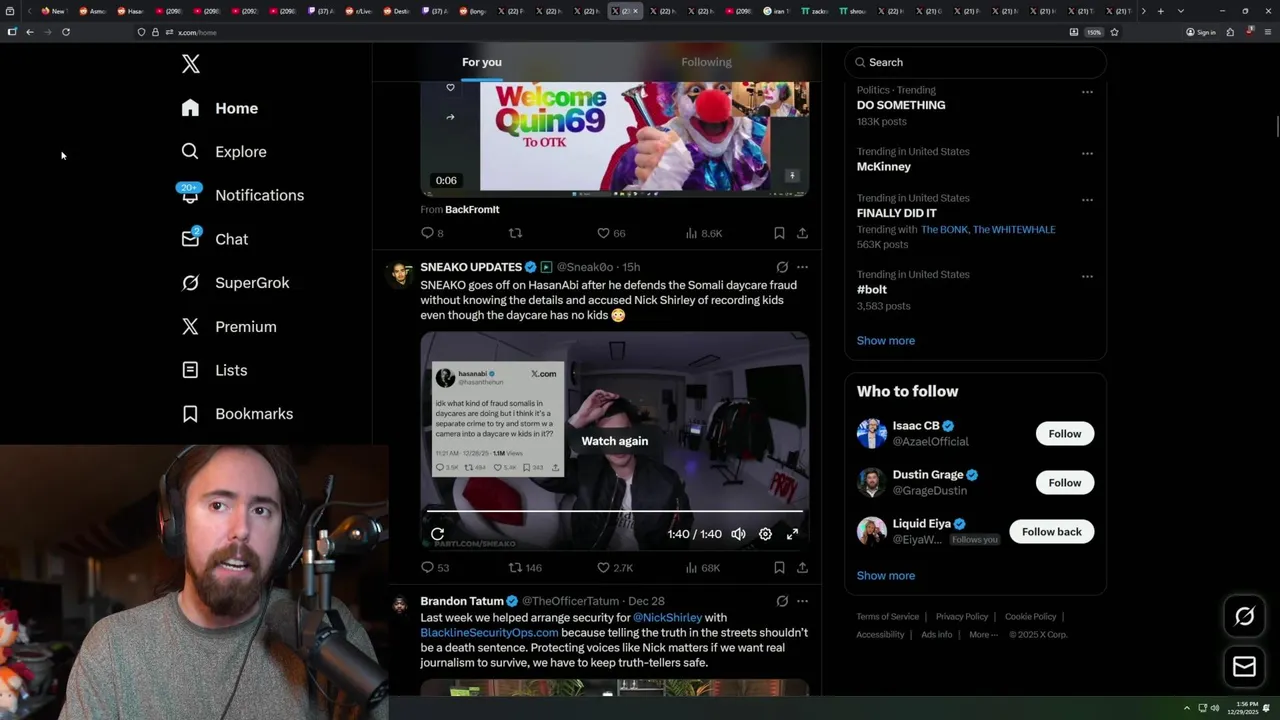The height and width of the screenshot is (720, 1280).
Task: Reply to the BackFromIt video post
Action: click(432, 233)
